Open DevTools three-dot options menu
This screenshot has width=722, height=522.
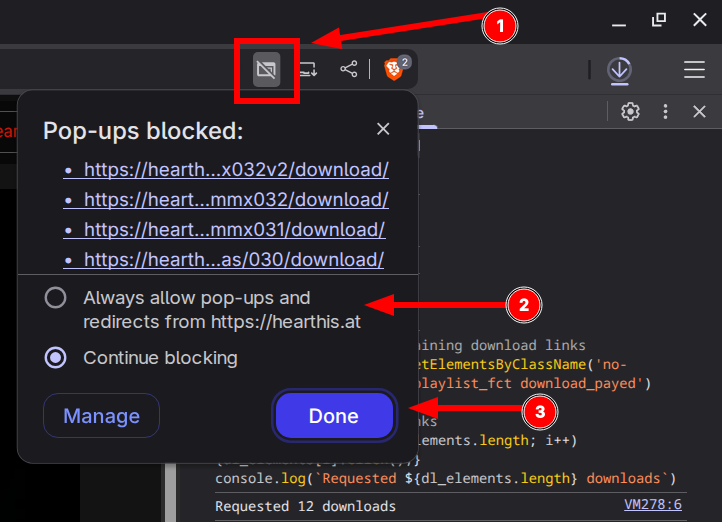665,112
